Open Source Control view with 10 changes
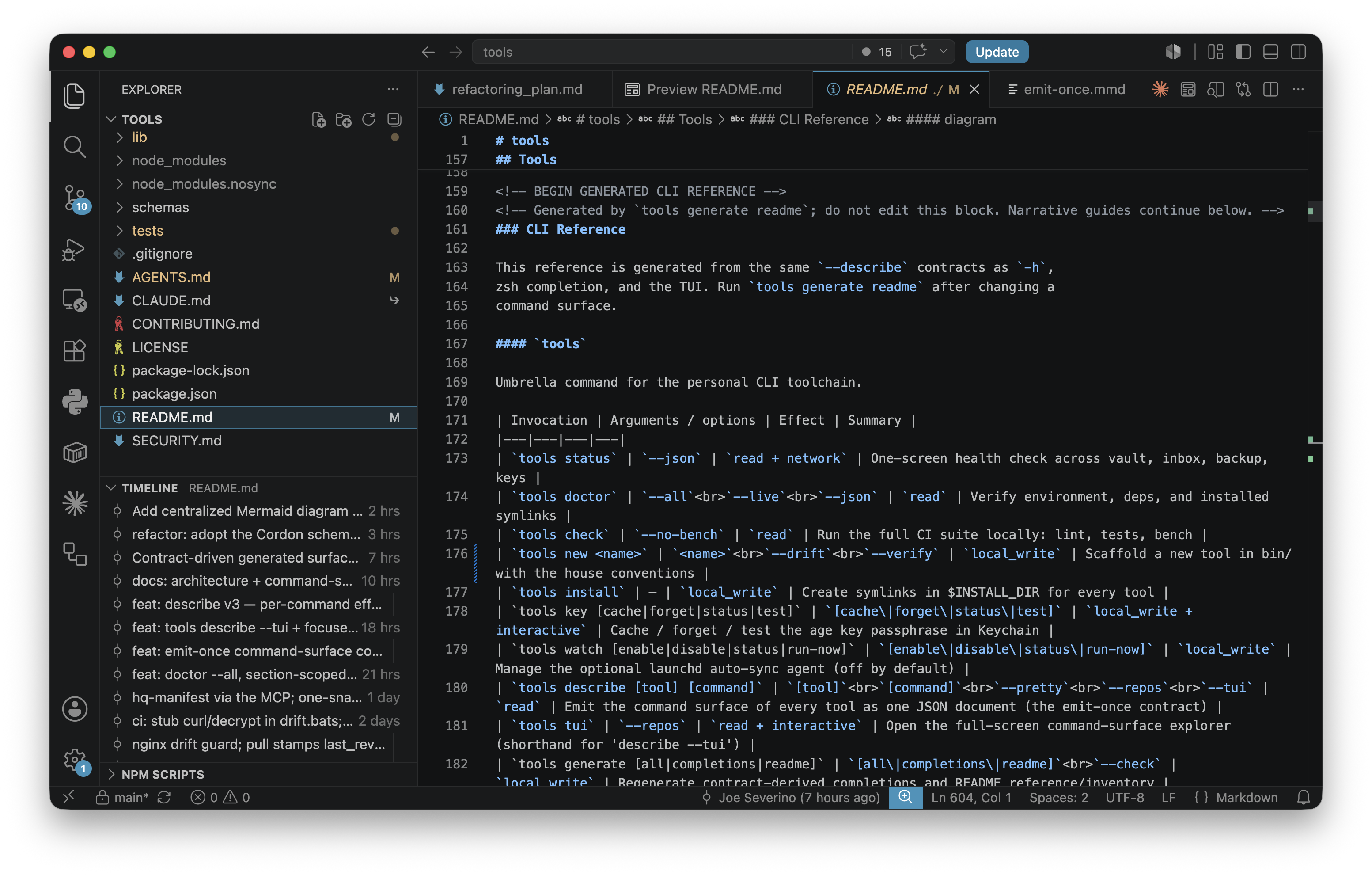Screen dimensions: 1372x875 pyautogui.click(x=75, y=198)
